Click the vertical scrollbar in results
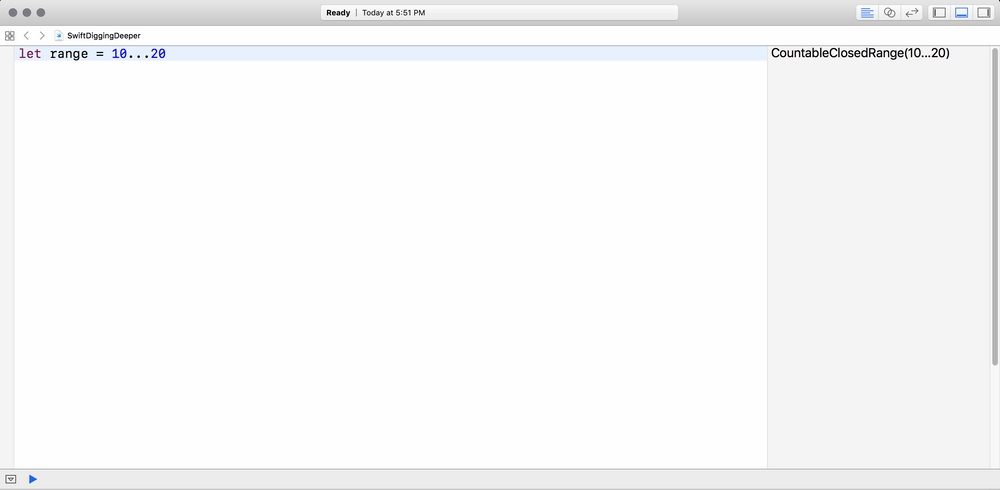 point(995,207)
